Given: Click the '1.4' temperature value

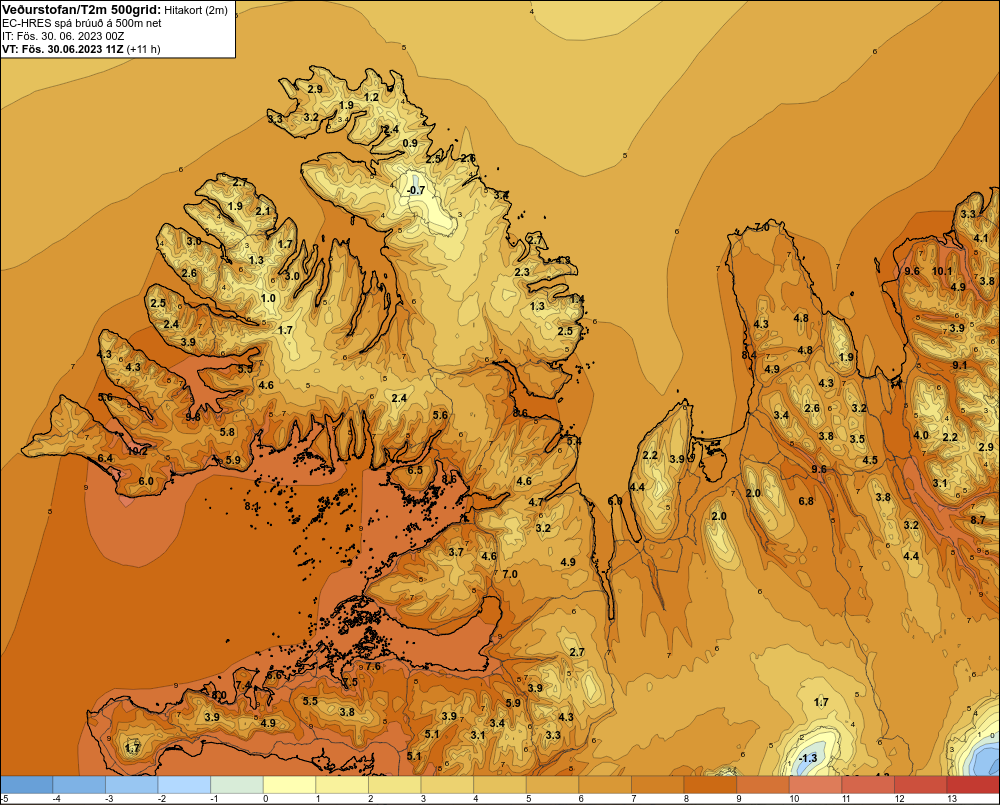Looking at the screenshot, I should pyautogui.click(x=577, y=299).
